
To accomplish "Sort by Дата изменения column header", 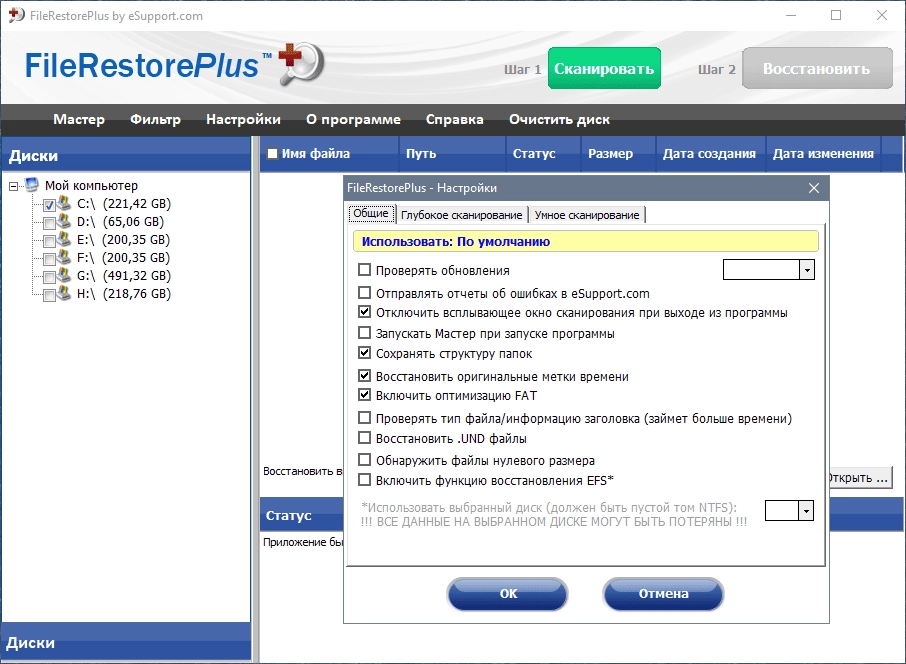I will [x=823, y=154].
